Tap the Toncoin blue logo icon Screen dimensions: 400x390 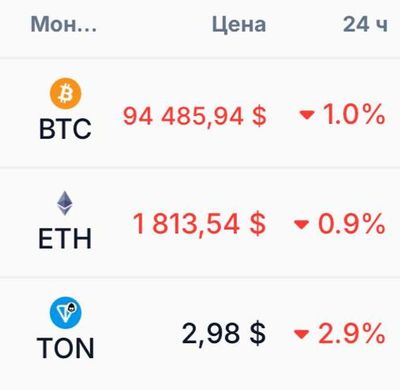66,313
